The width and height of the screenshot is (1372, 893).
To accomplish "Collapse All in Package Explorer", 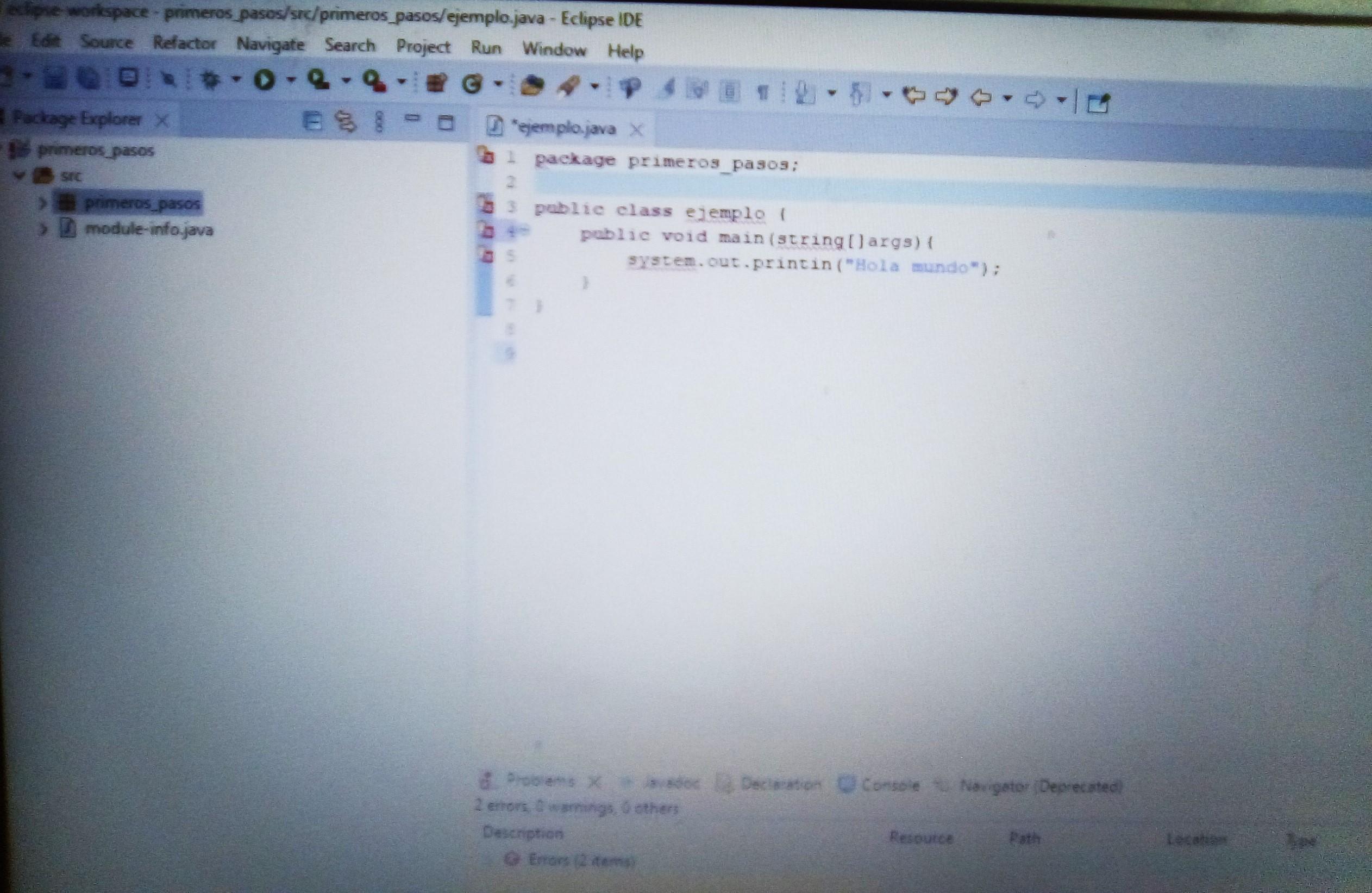I will coord(312,121).
